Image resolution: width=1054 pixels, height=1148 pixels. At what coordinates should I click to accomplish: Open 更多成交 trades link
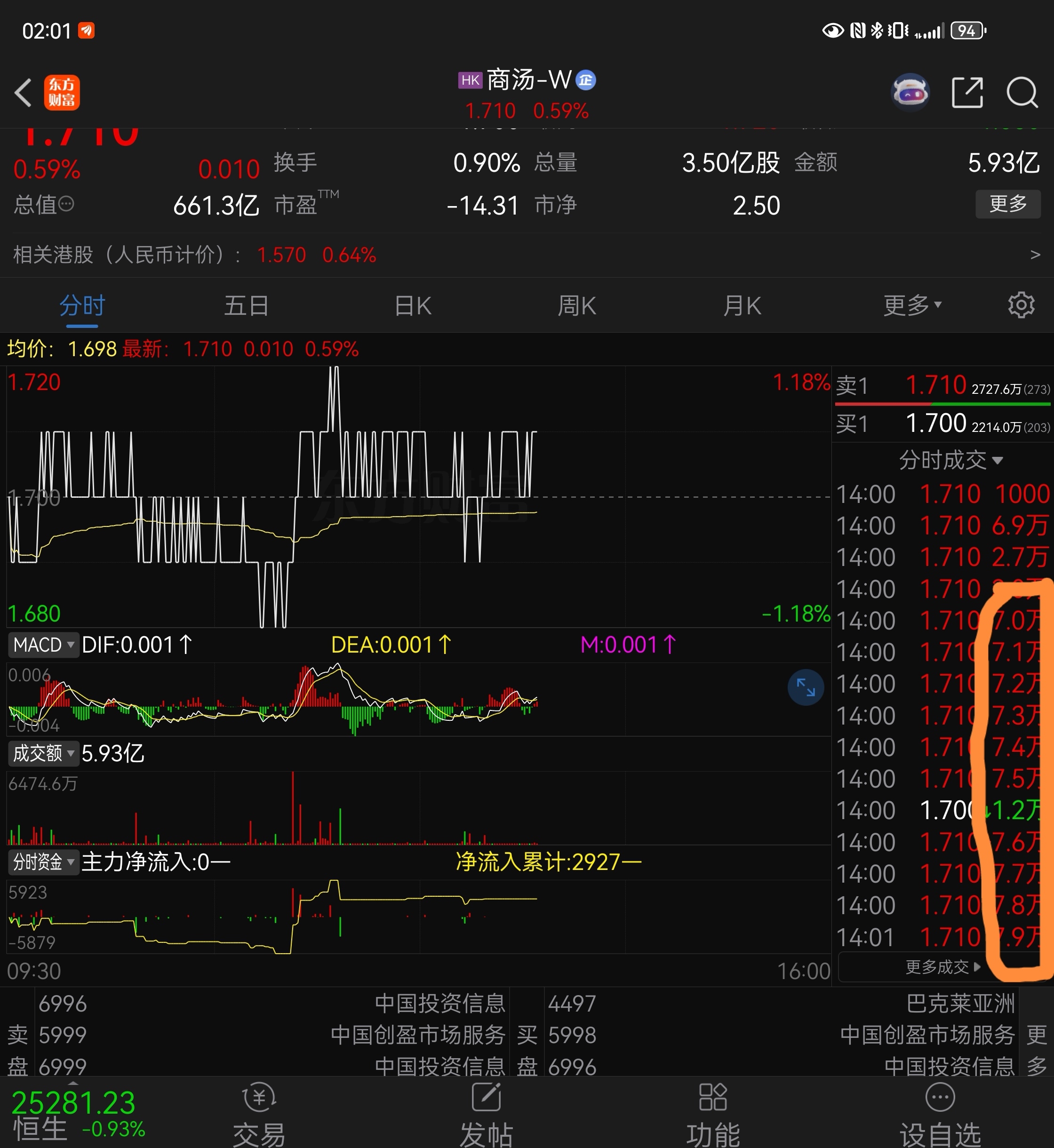click(942, 967)
